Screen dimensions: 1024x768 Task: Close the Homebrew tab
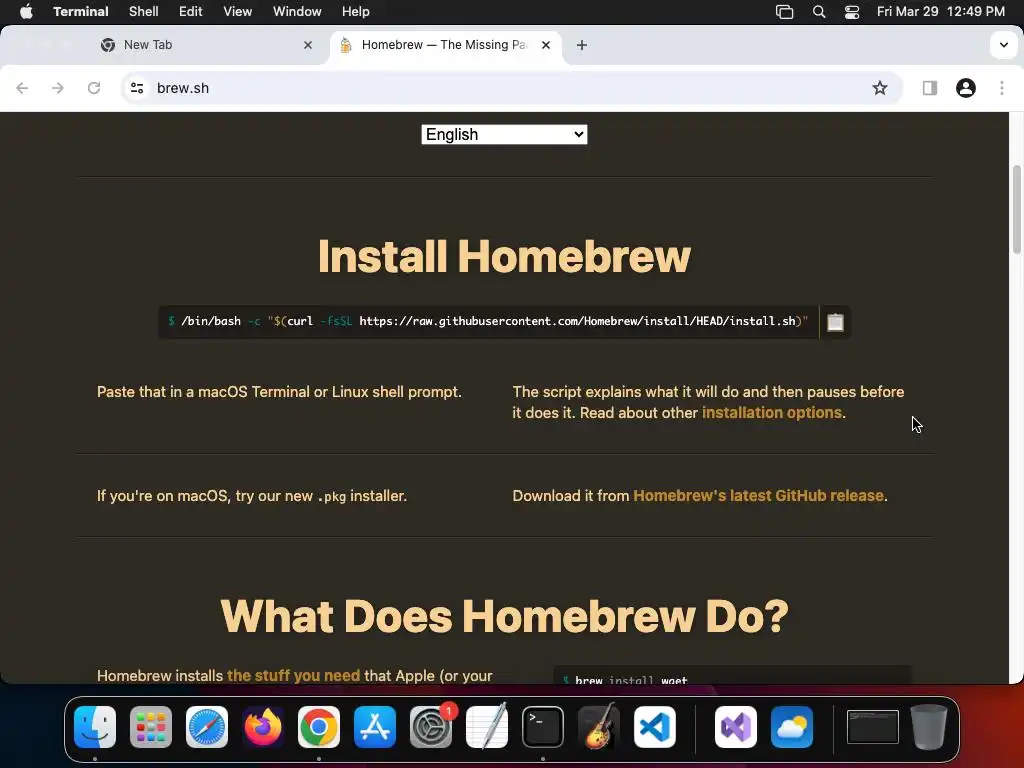pyautogui.click(x=546, y=45)
